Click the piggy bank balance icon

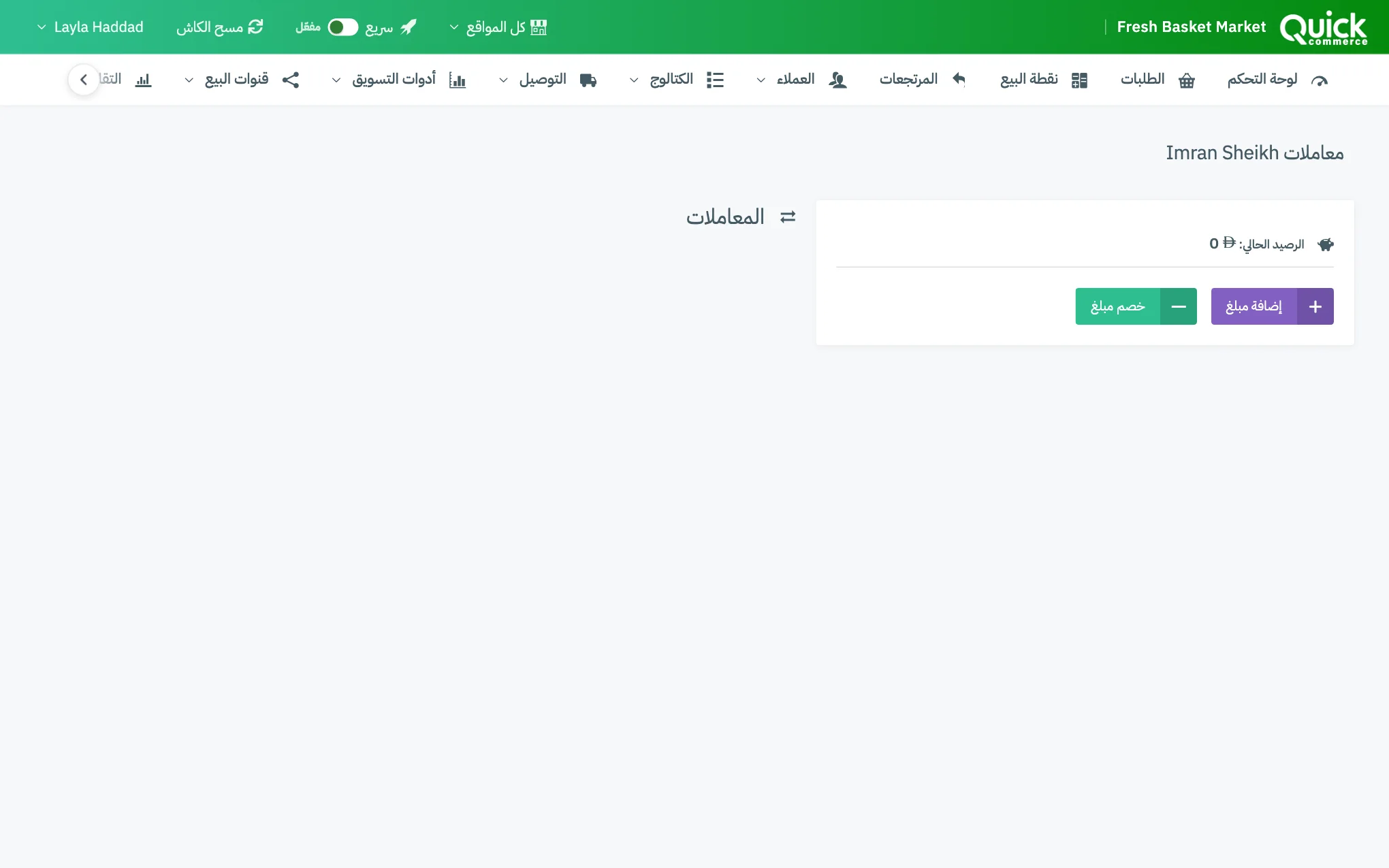(x=1325, y=244)
